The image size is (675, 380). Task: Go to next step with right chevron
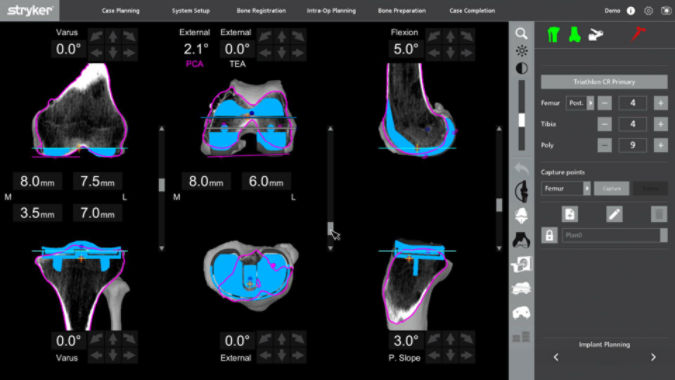(653, 357)
